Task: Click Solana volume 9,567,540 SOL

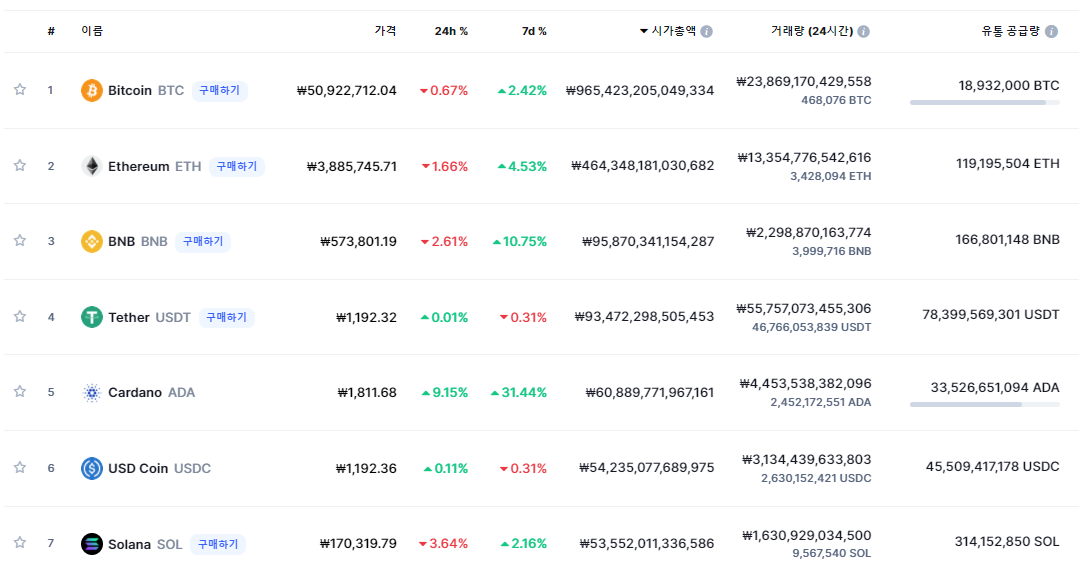Action: pyautogui.click(x=831, y=553)
